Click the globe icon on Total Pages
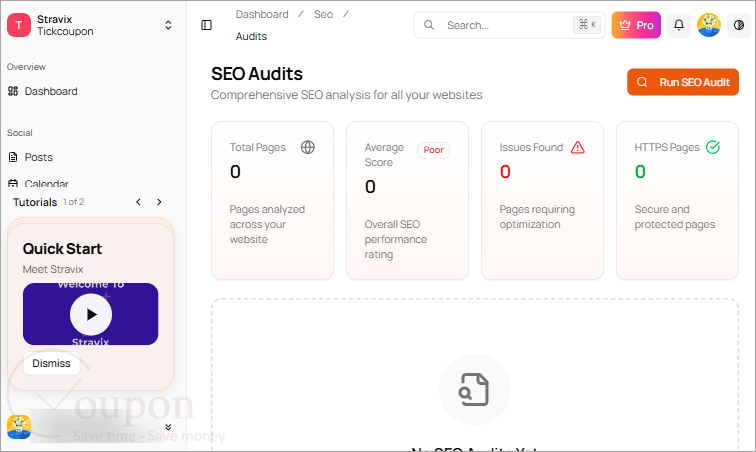 [308, 147]
